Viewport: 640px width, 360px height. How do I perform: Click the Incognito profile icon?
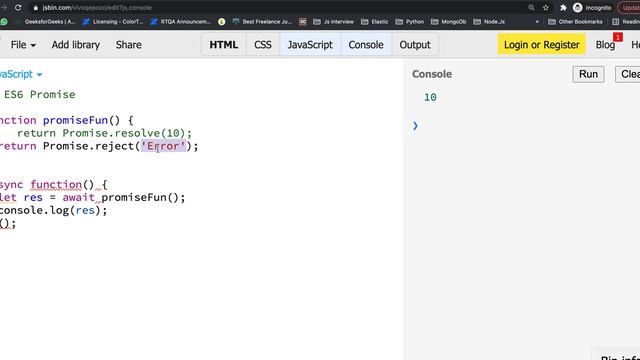point(578,8)
